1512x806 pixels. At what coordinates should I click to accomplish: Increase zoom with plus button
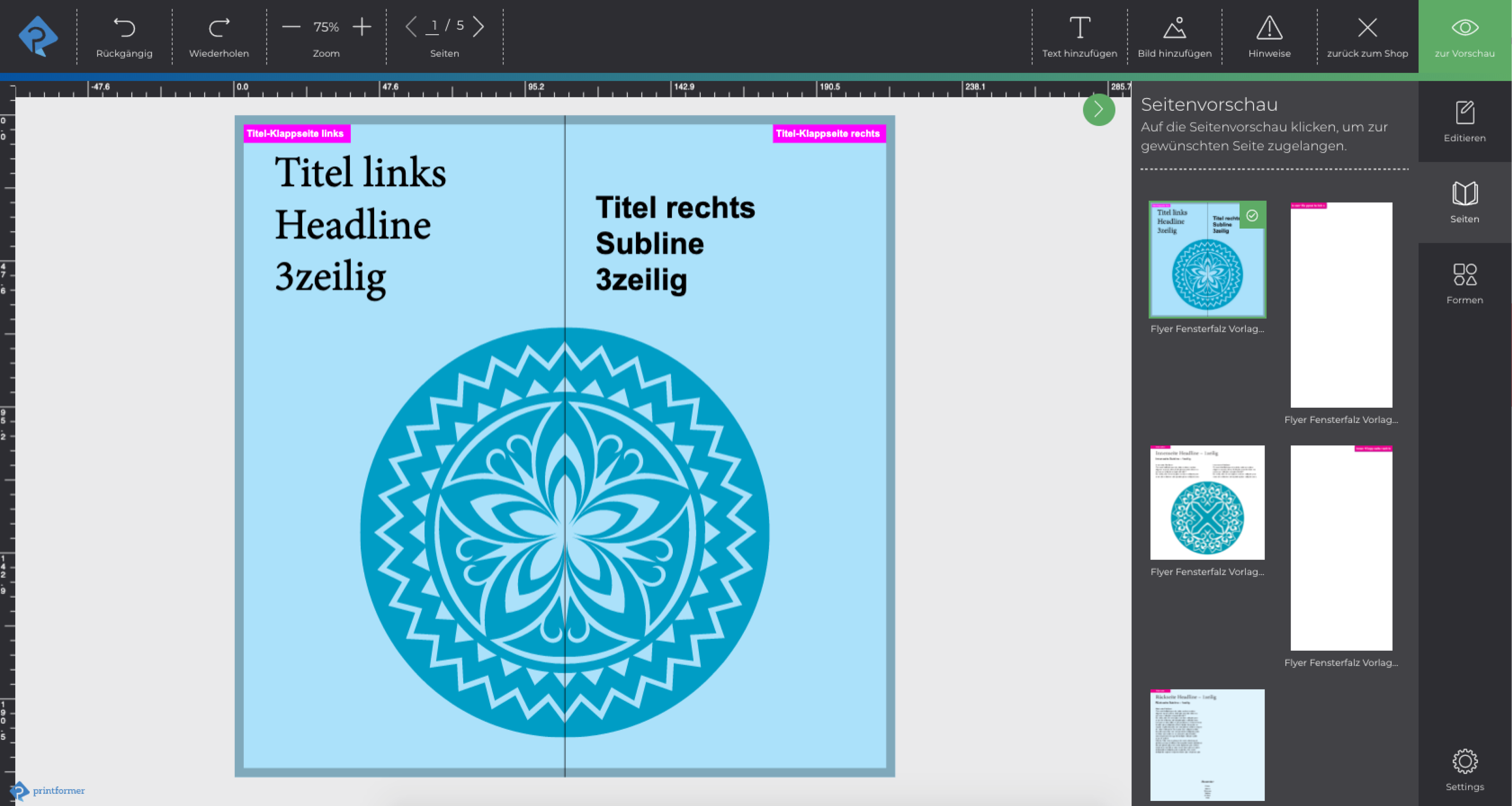coord(362,27)
